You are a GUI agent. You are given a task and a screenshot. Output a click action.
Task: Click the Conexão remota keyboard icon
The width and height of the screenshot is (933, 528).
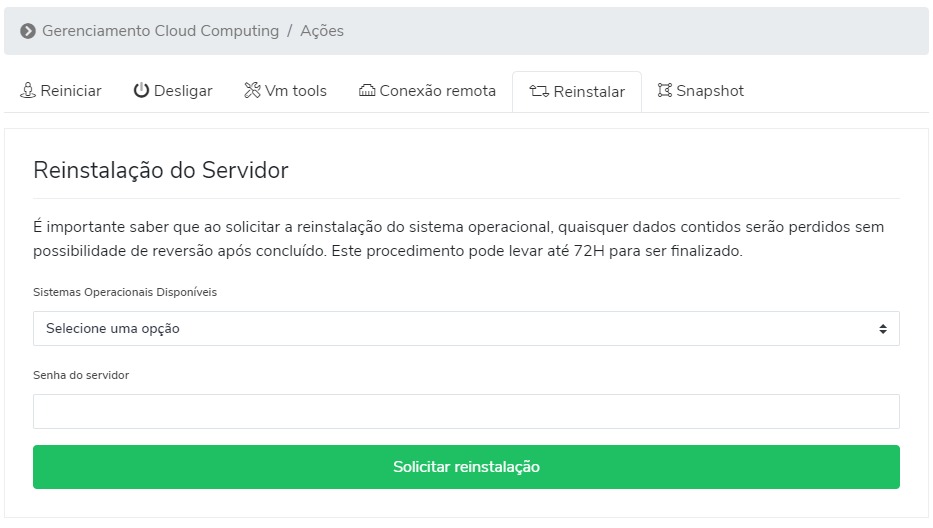click(367, 90)
